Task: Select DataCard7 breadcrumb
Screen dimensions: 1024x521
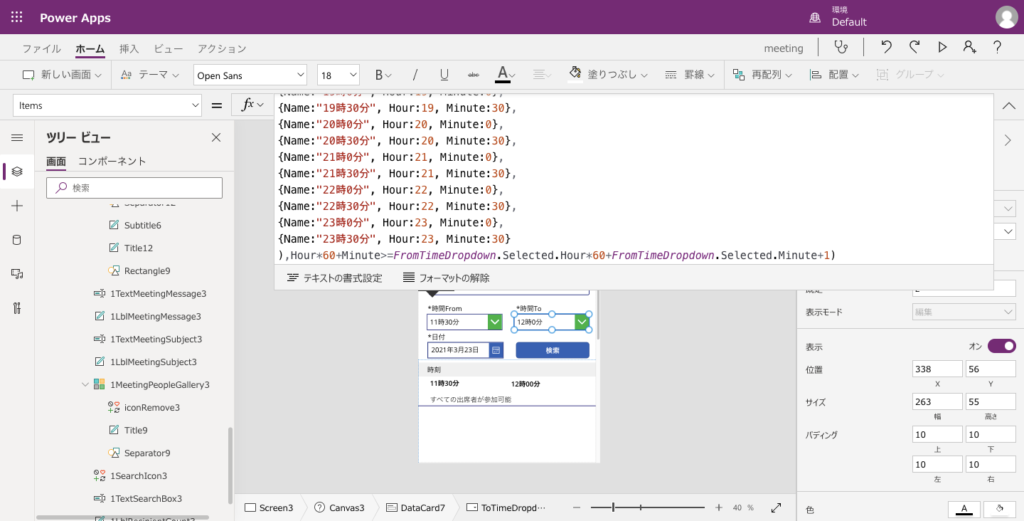Action: coord(415,507)
